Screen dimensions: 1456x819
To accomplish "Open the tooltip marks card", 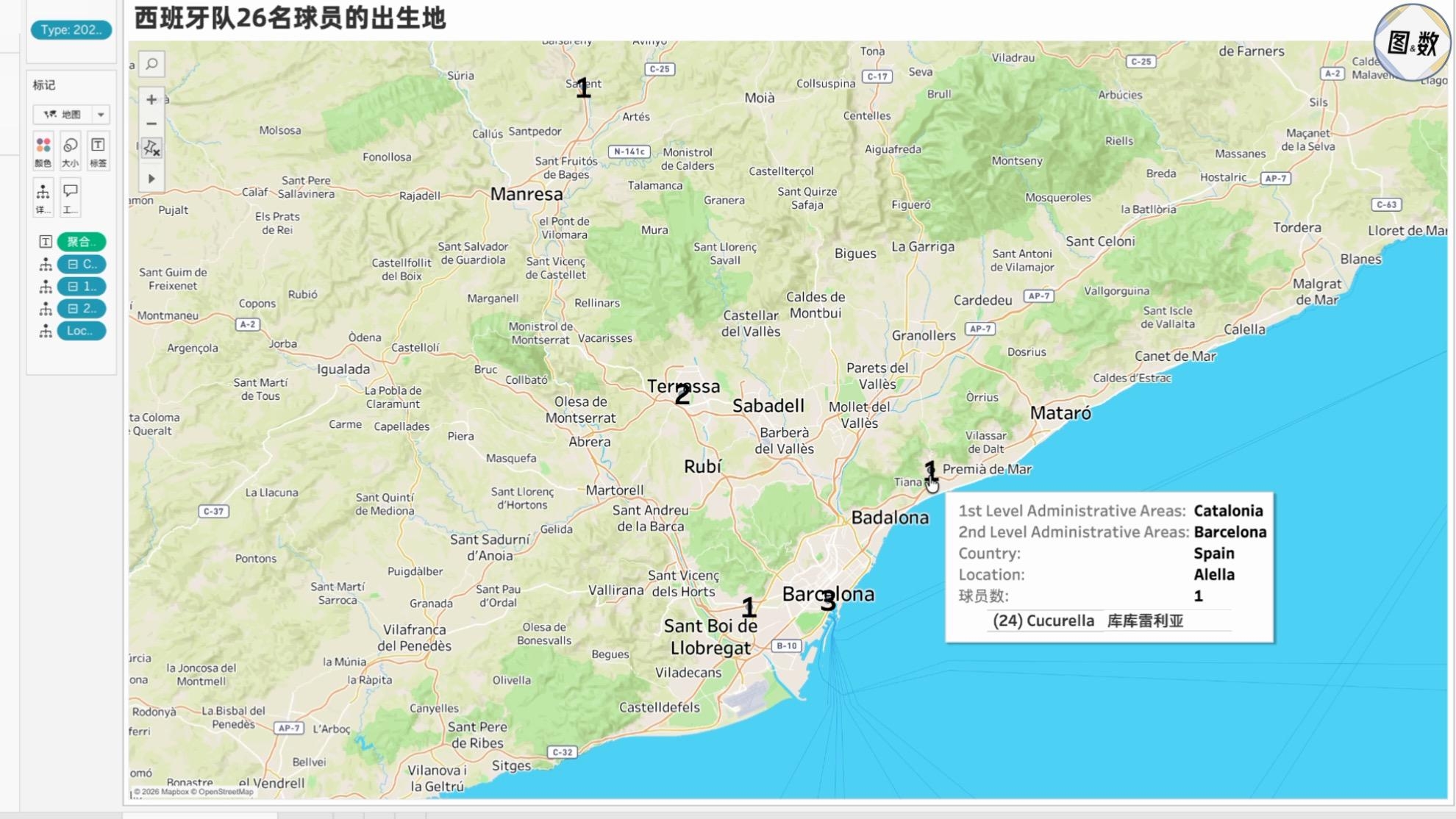I will (71, 198).
